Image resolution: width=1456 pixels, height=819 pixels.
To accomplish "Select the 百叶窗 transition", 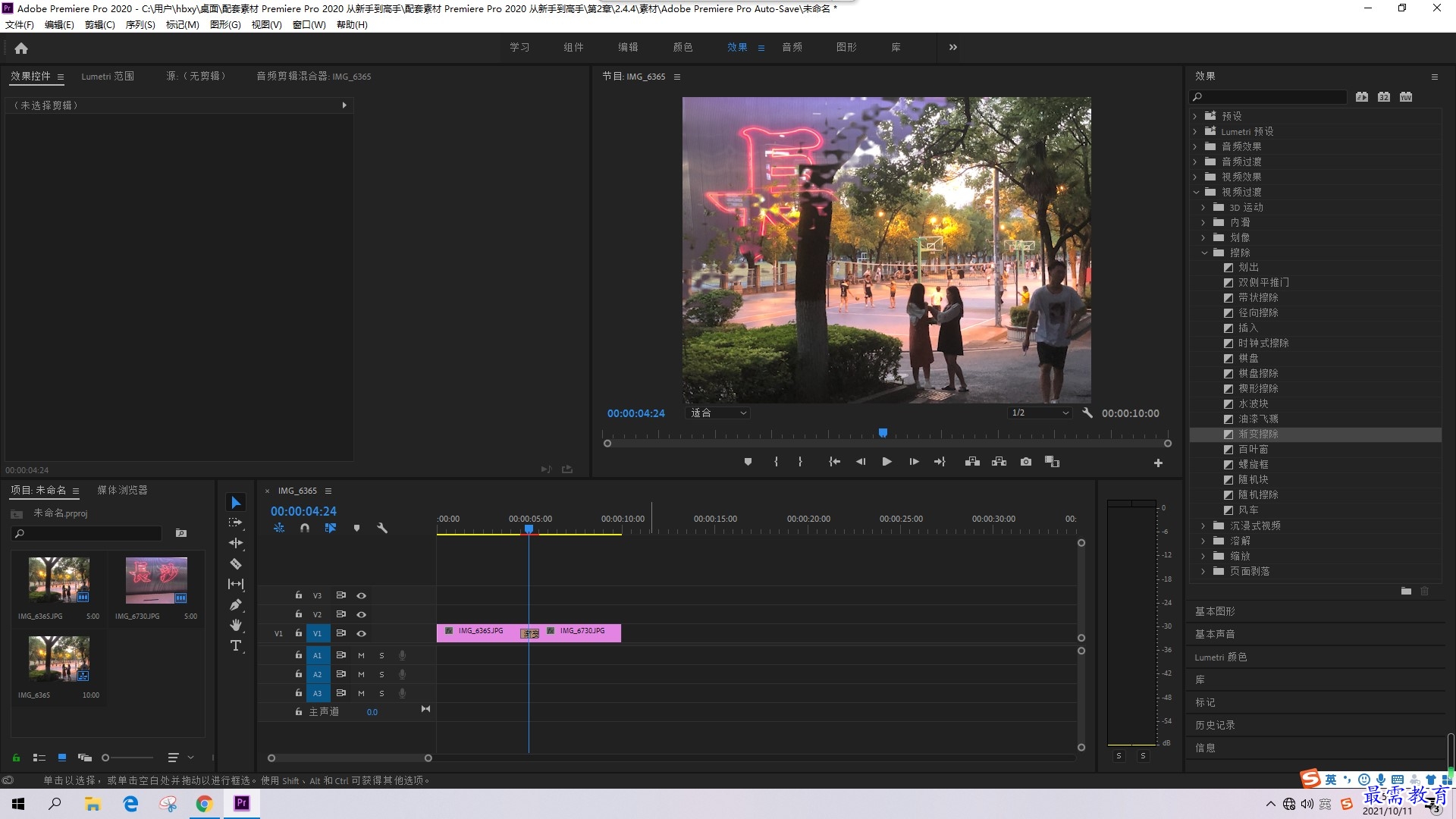I will (x=1253, y=450).
